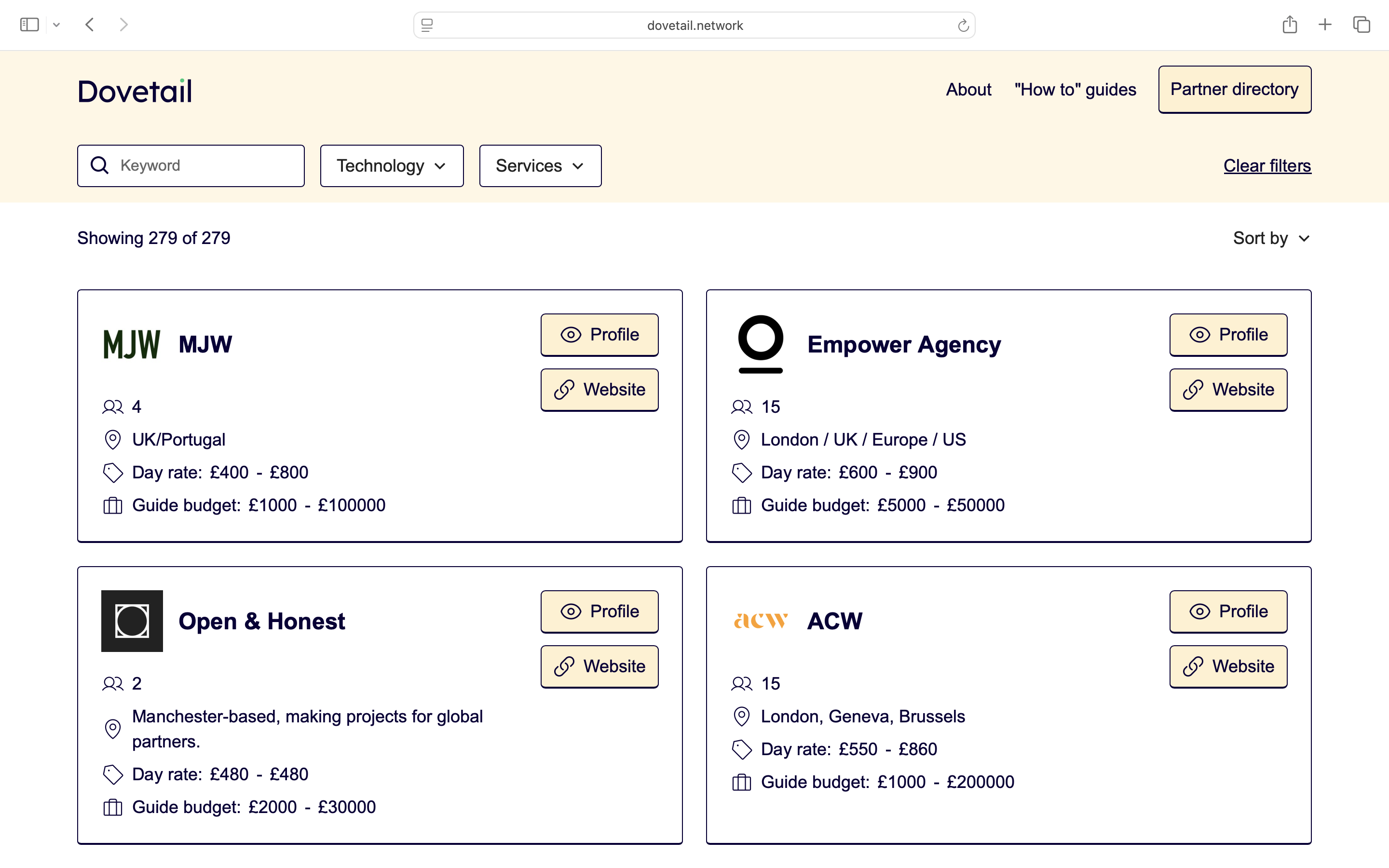Image resolution: width=1389 pixels, height=868 pixels.
Task: Go back using browser back arrow
Action: click(x=90, y=25)
